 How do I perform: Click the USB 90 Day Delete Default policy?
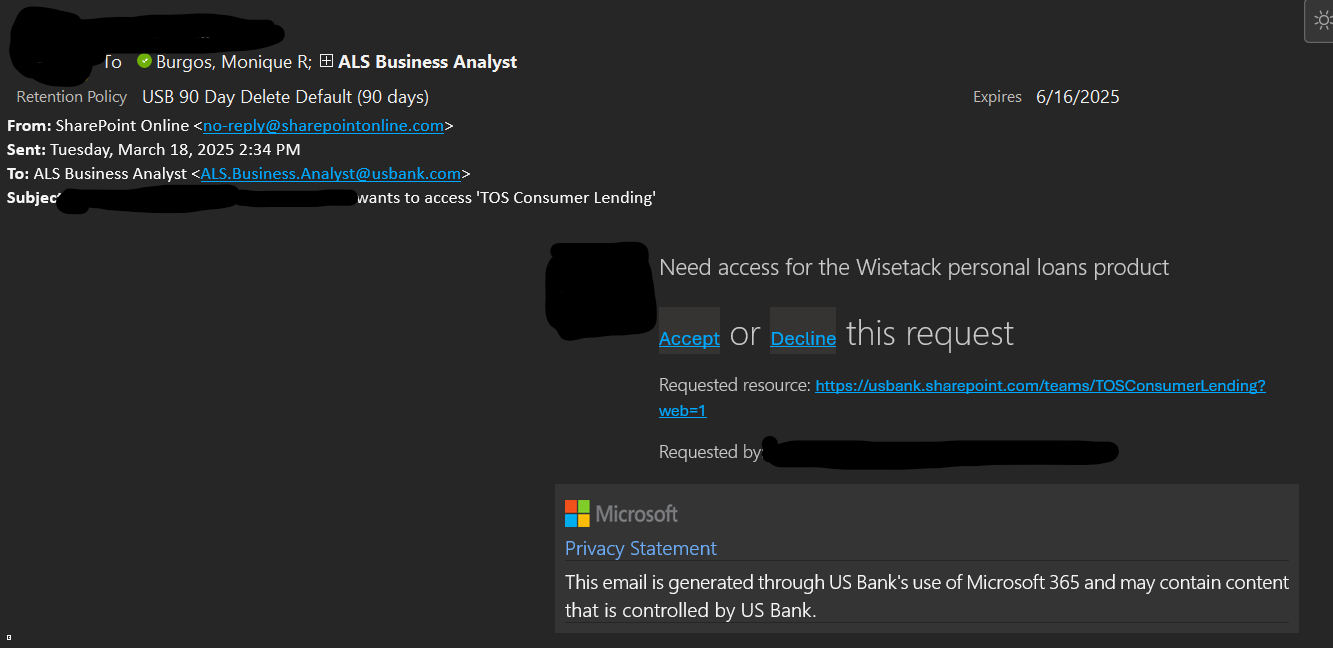(285, 97)
